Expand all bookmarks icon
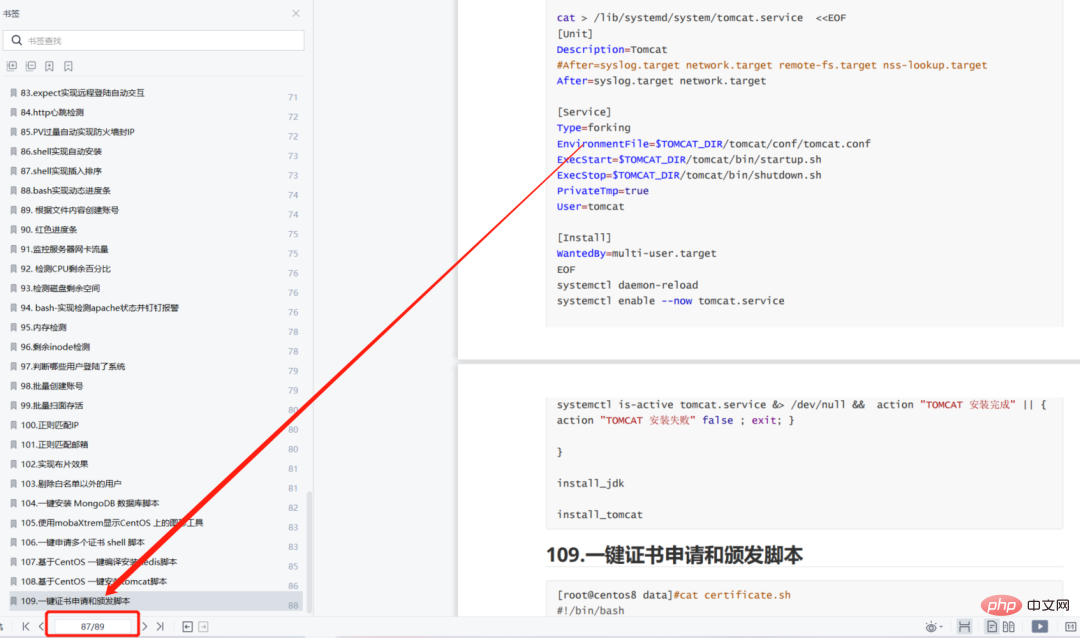The width and height of the screenshot is (1080, 638). [12, 66]
